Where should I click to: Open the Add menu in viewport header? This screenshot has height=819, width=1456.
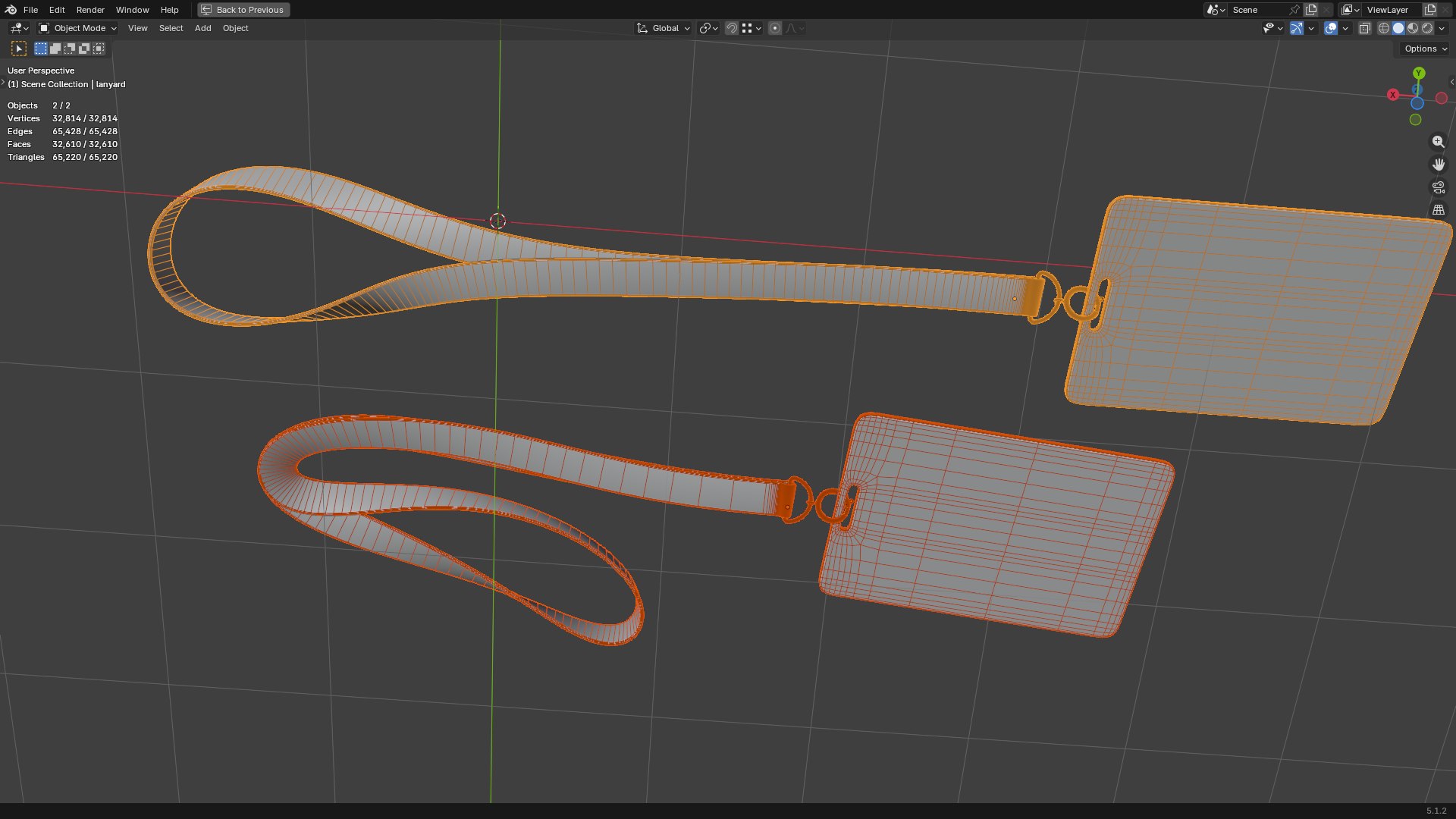click(202, 28)
